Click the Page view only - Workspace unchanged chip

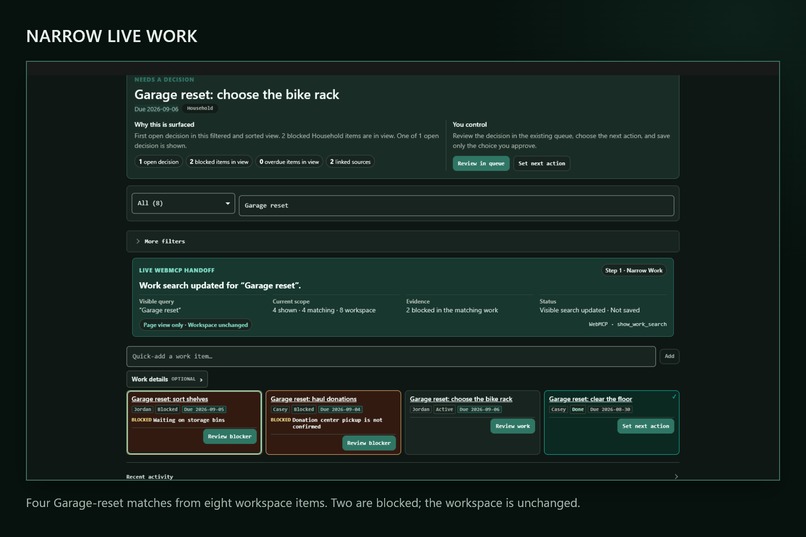click(195, 325)
